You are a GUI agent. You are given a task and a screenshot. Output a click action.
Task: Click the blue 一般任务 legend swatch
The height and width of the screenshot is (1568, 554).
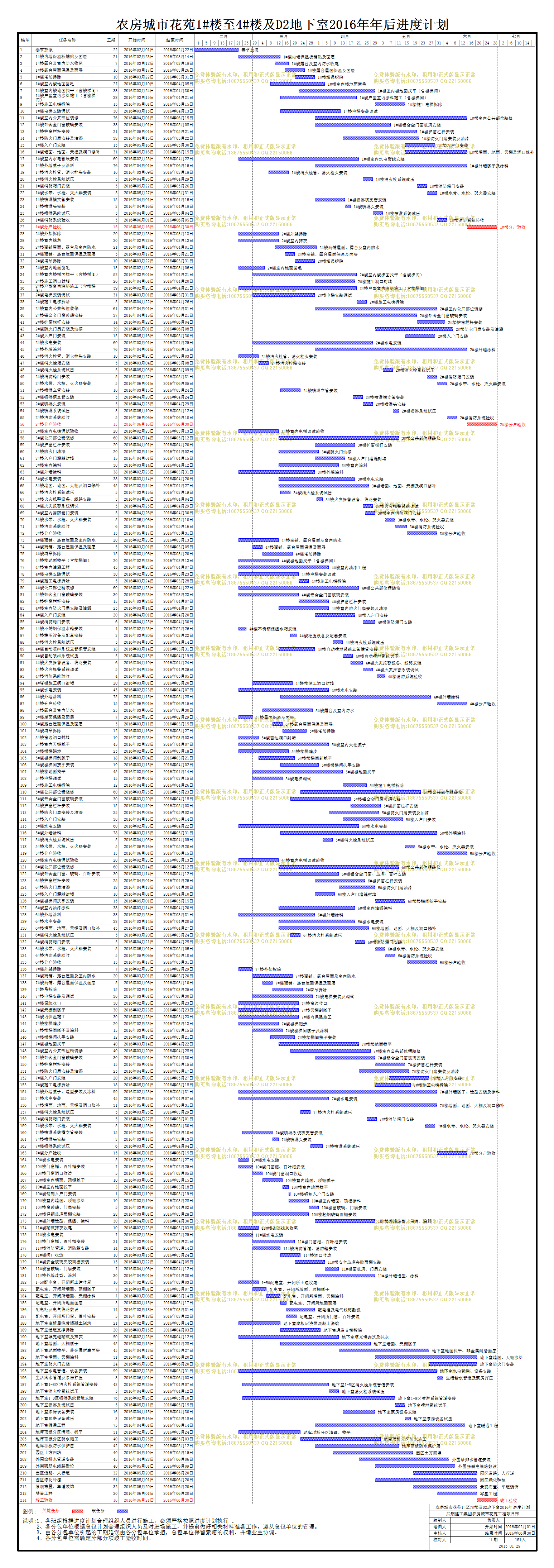click(123, 1511)
